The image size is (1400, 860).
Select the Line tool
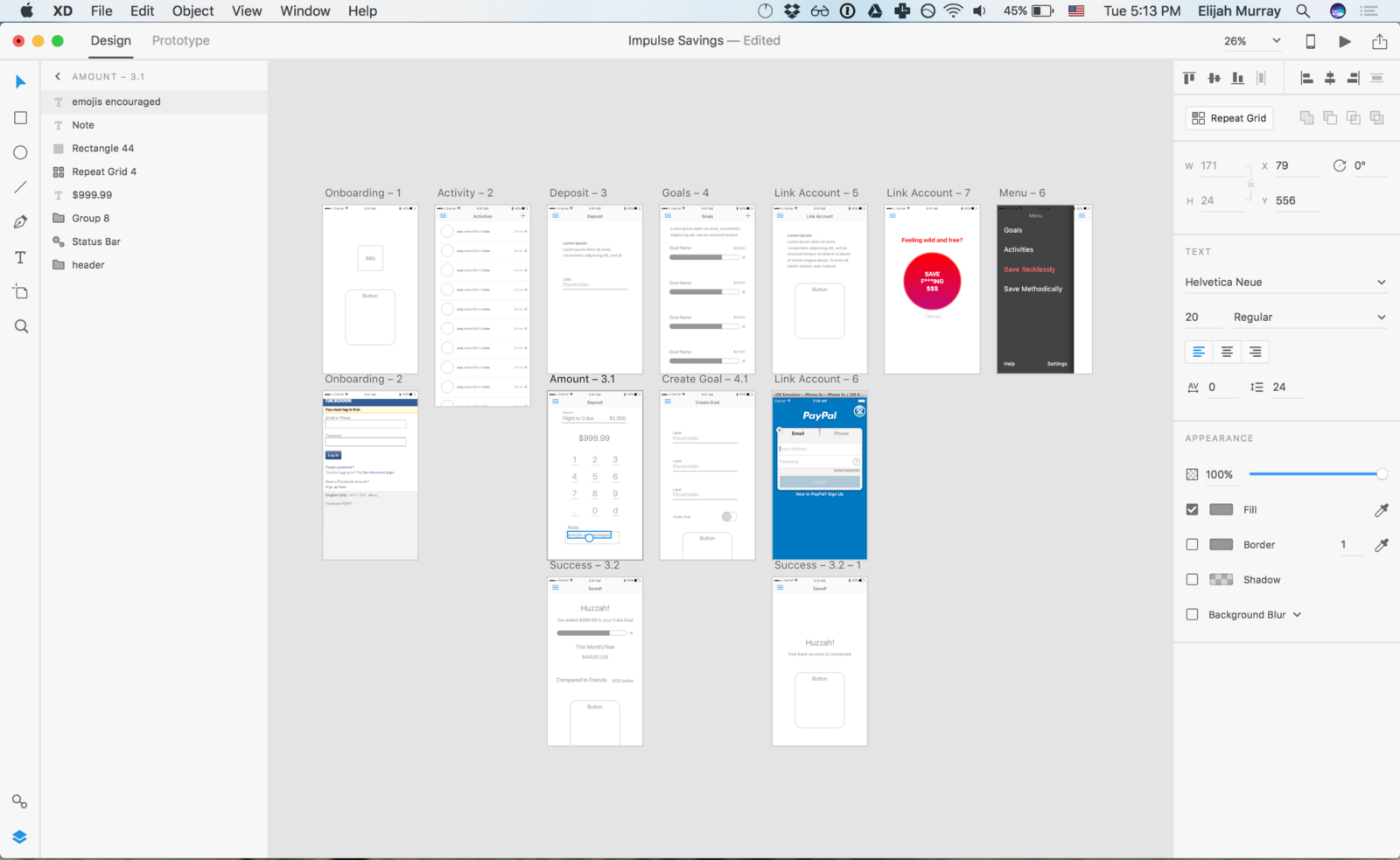coord(21,187)
